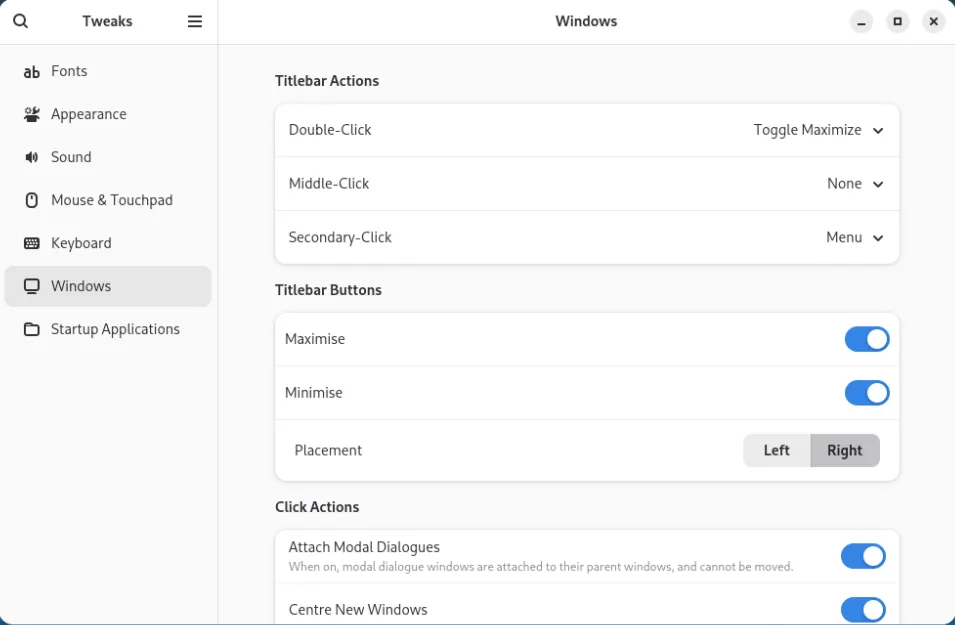Click the Sound speaker icon

click(32, 157)
